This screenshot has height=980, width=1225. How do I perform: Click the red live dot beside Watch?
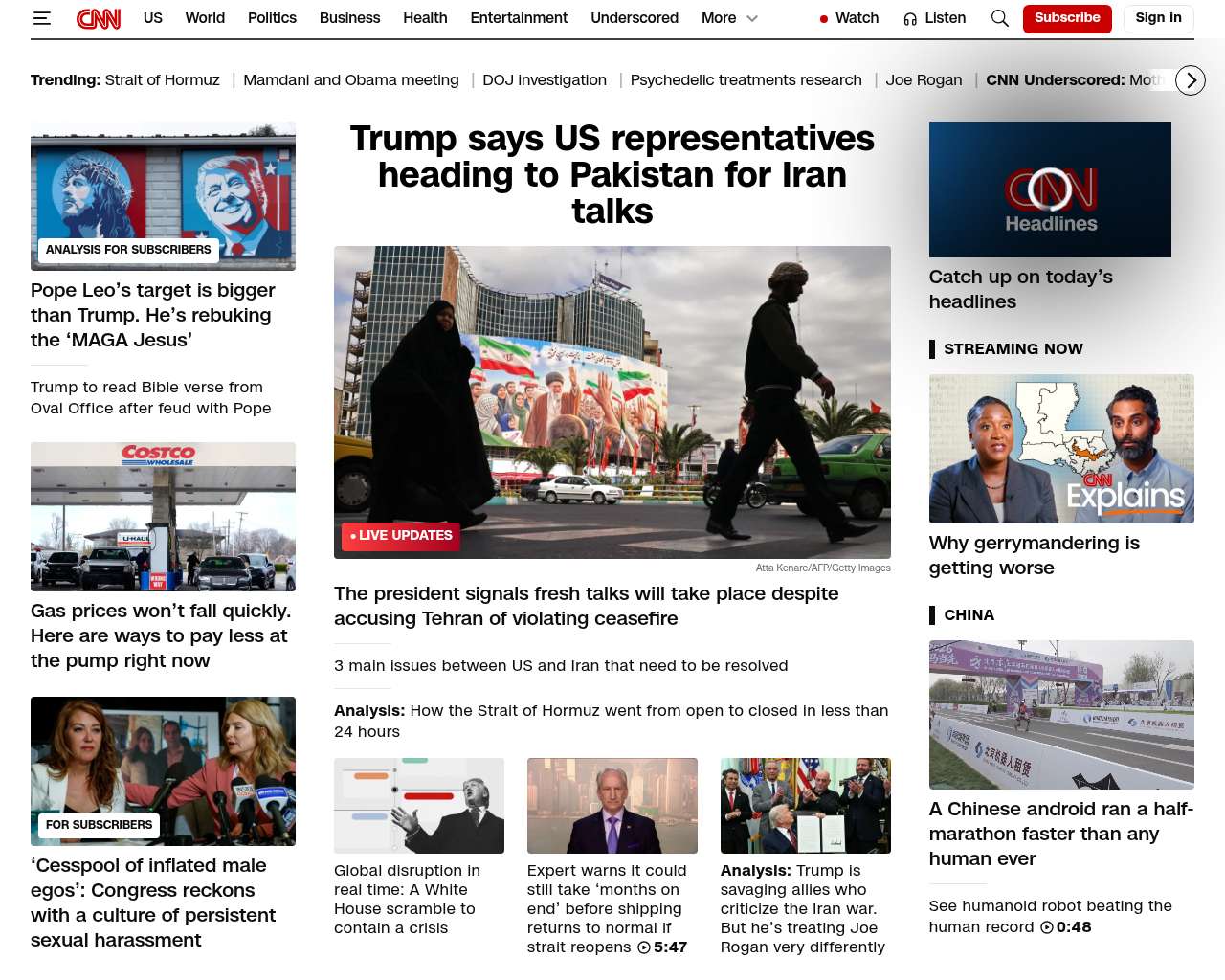pyautogui.click(x=823, y=19)
